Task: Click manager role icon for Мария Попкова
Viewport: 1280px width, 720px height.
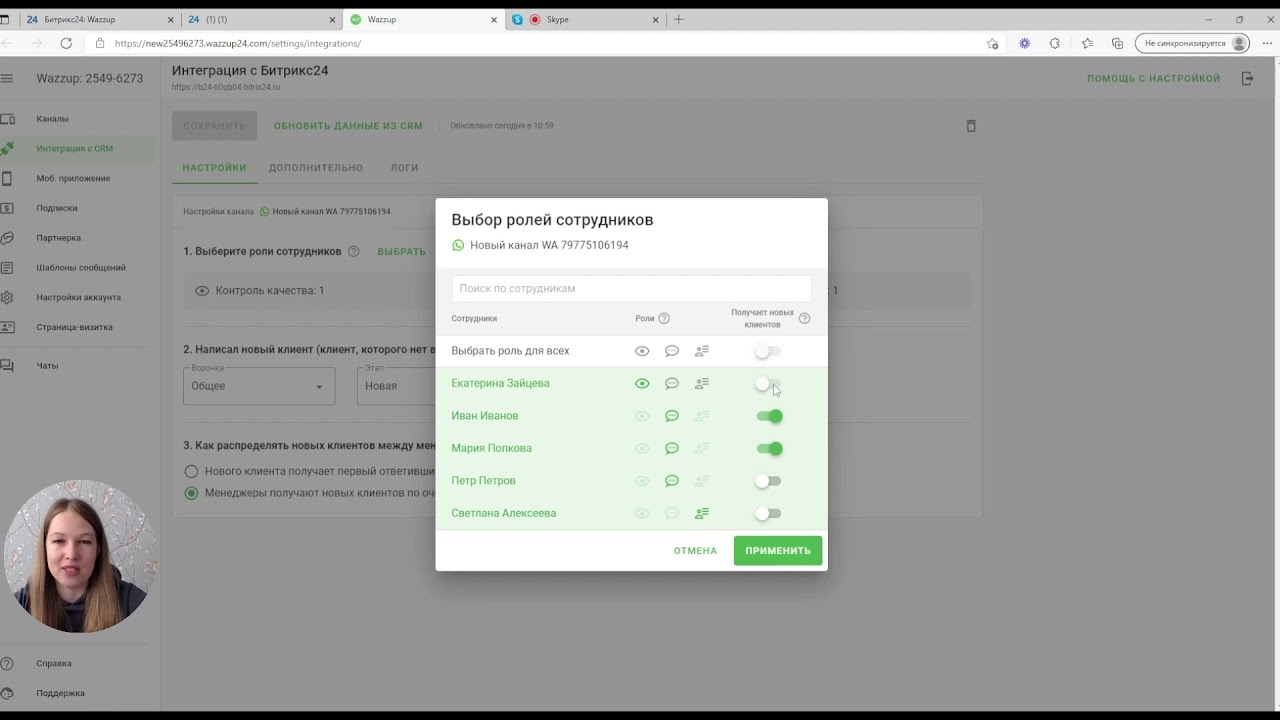Action: [702, 448]
